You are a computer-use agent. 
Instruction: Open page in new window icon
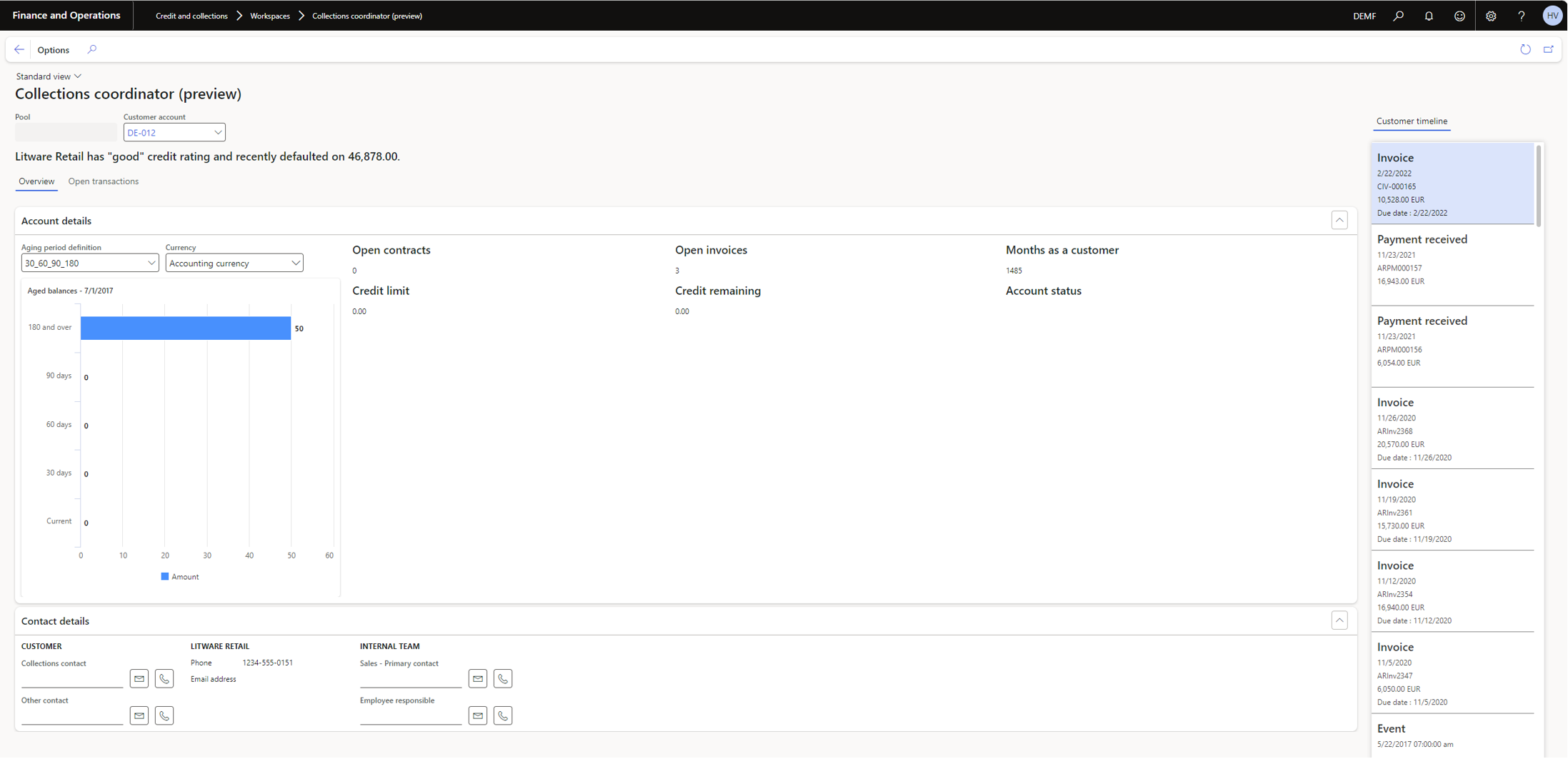click(1549, 50)
